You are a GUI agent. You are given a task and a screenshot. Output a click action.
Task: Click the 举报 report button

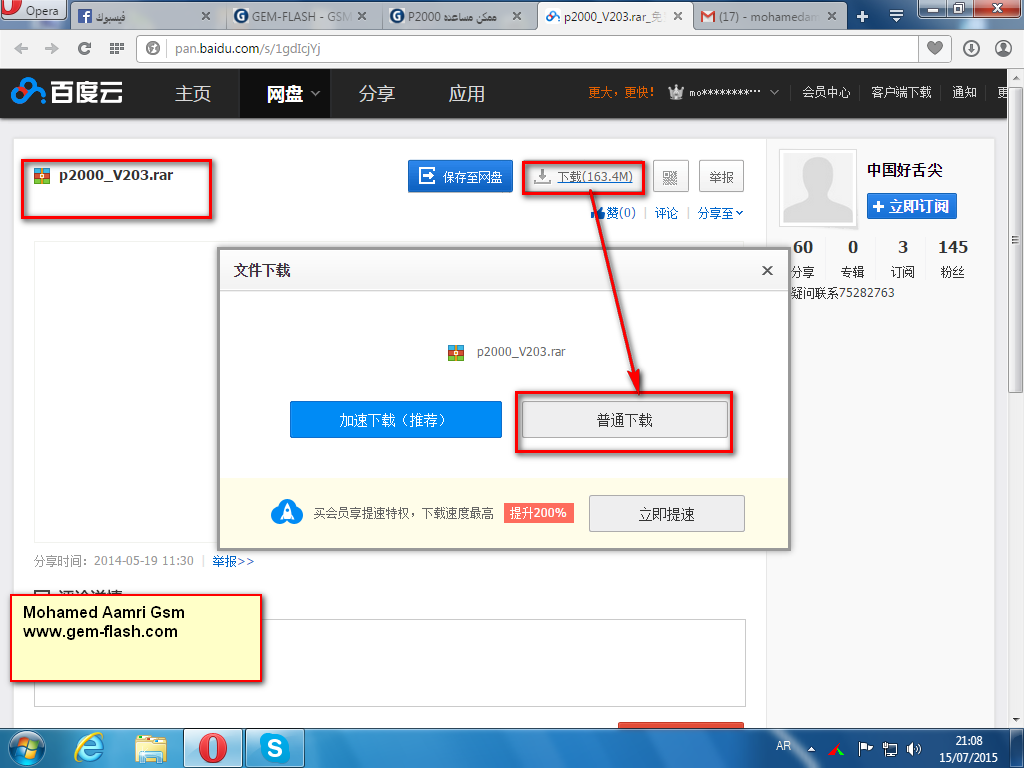[x=721, y=176]
